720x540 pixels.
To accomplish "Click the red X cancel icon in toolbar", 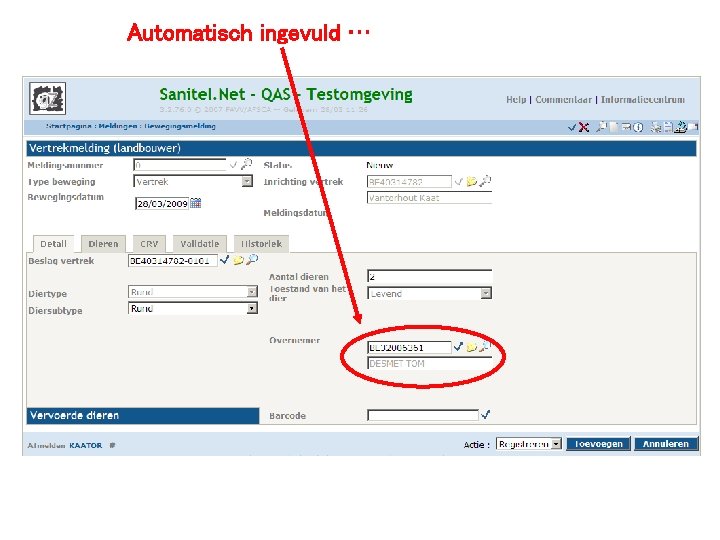I will coord(584,127).
